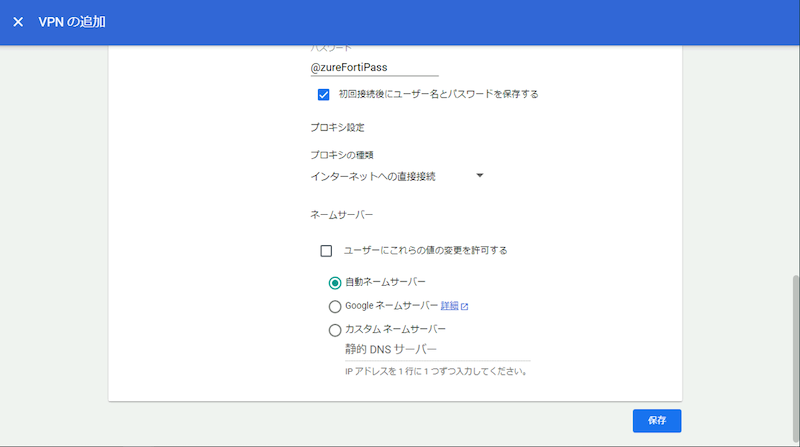
Task: Focus the password field containing @zureFortiPass
Action: point(374,67)
